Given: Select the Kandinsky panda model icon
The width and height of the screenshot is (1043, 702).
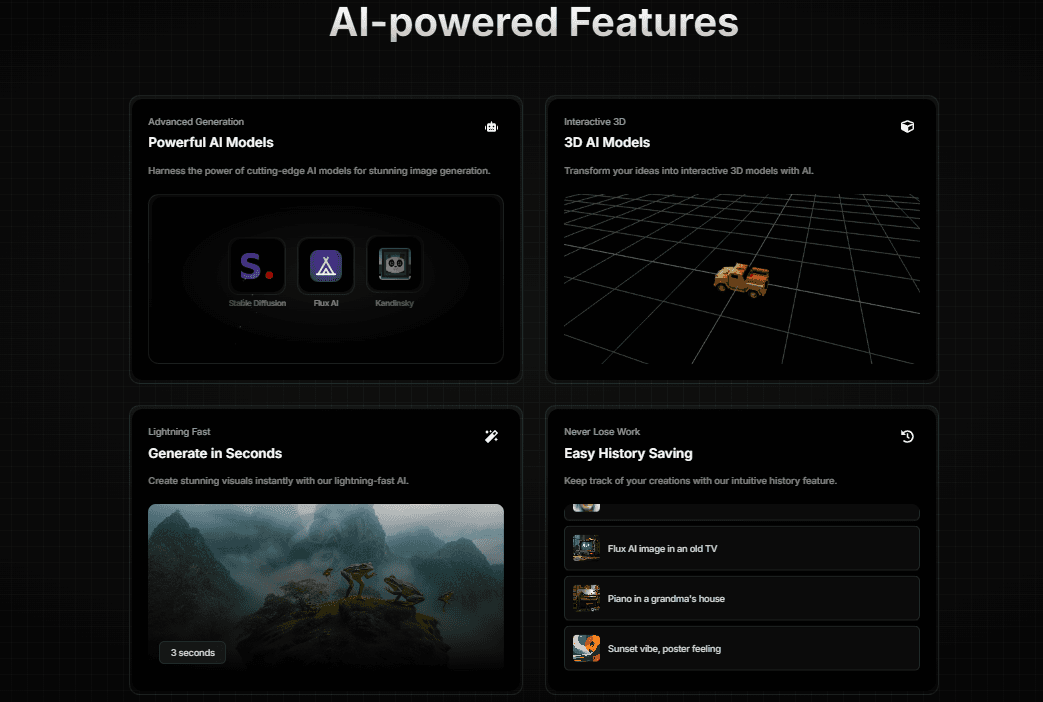Looking at the screenshot, I should coord(394,264).
